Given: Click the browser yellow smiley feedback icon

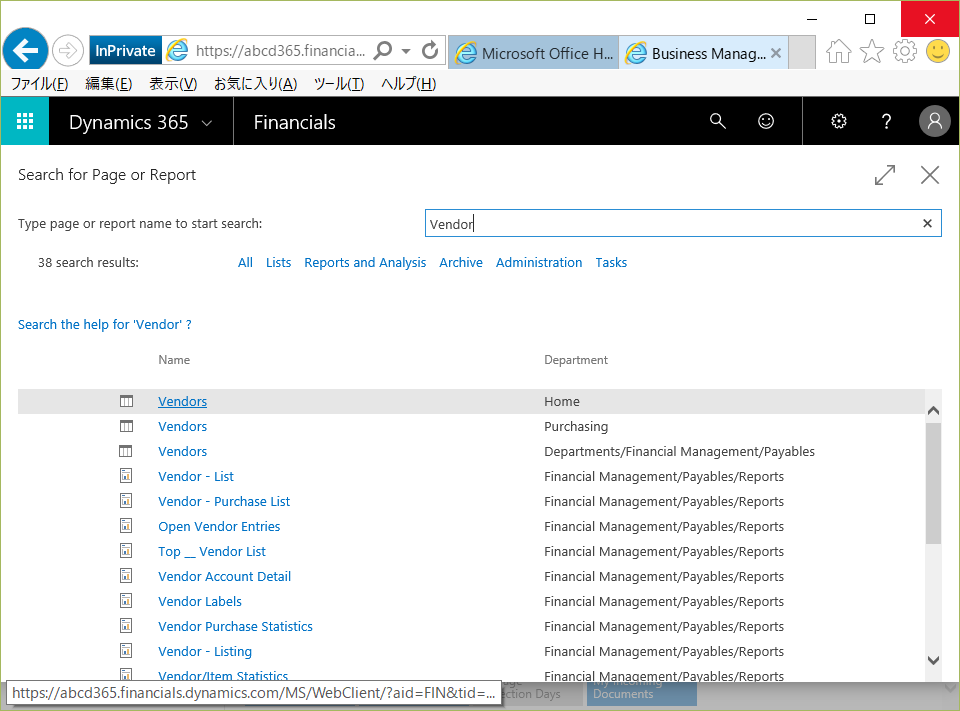Looking at the screenshot, I should pyautogui.click(x=937, y=51).
